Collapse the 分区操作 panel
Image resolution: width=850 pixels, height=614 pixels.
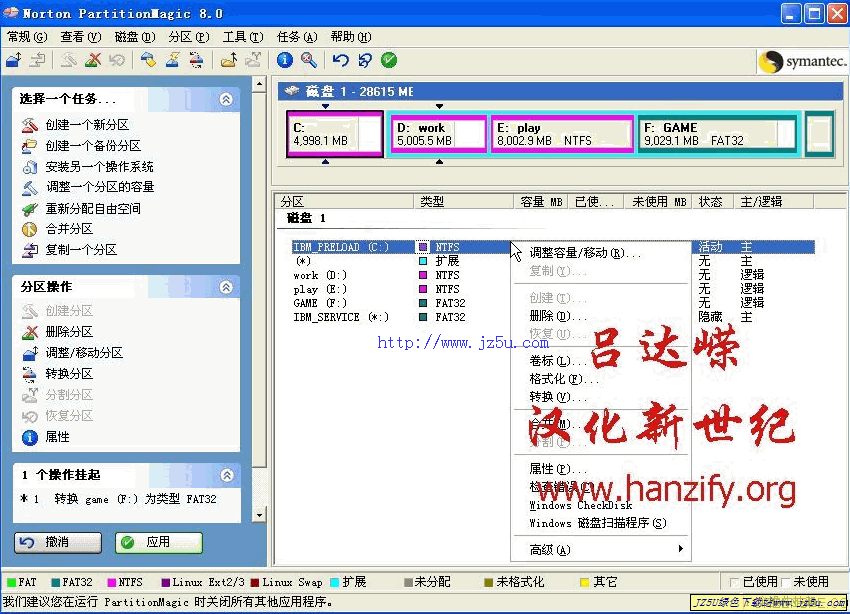pyautogui.click(x=227, y=287)
